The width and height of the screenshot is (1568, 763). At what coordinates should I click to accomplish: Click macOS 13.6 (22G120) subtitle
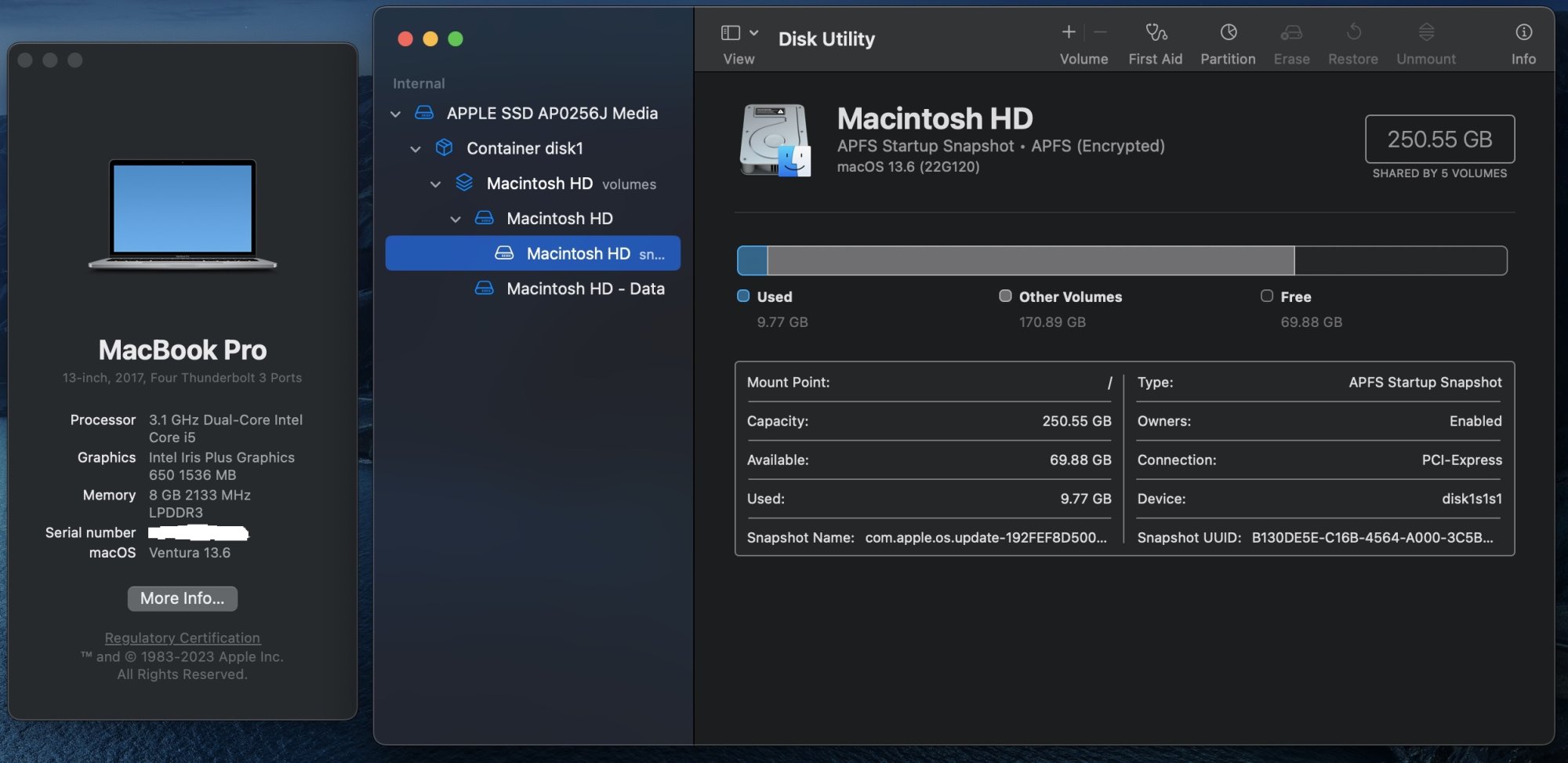(908, 167)
